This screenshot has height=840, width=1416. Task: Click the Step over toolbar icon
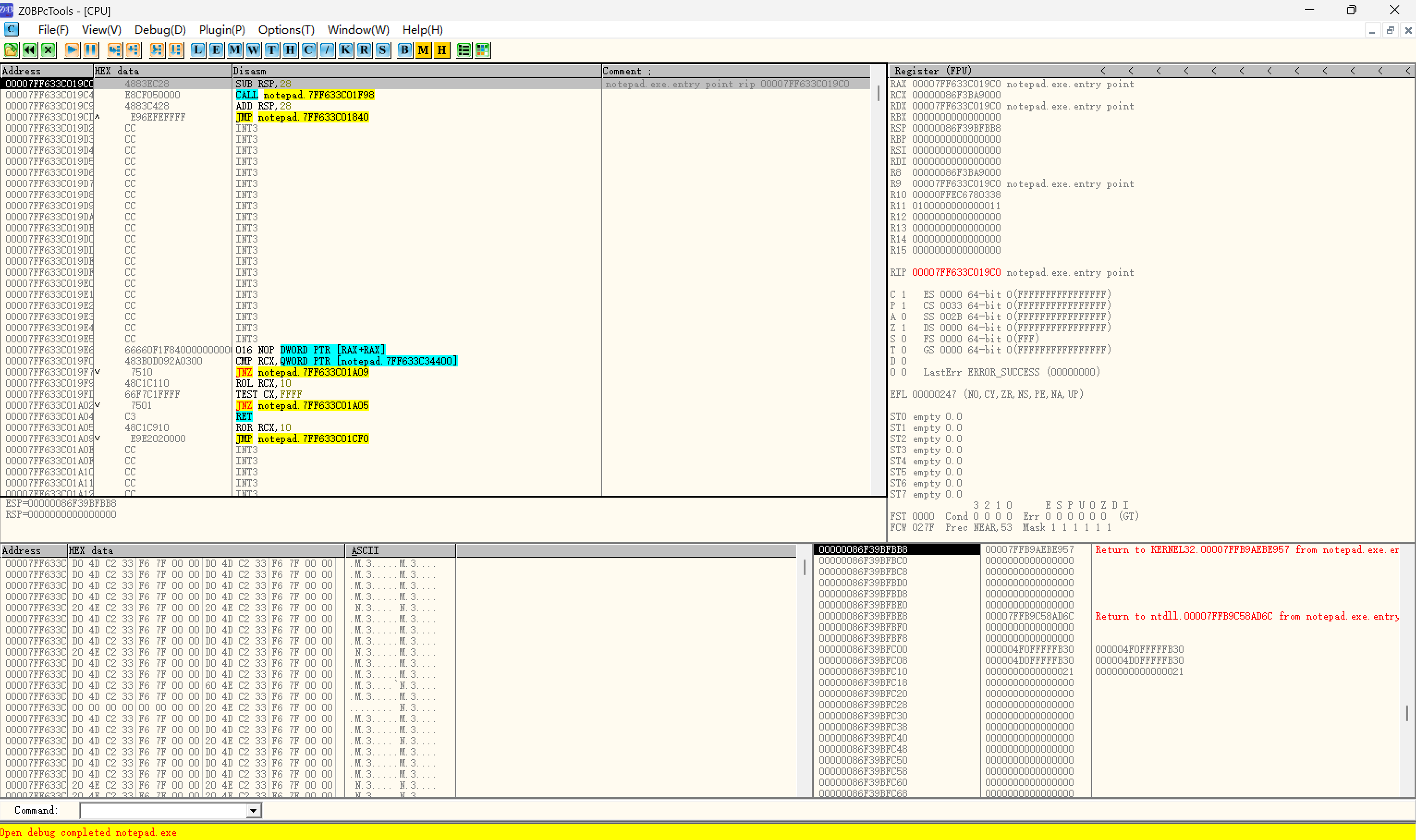point(133,50)
